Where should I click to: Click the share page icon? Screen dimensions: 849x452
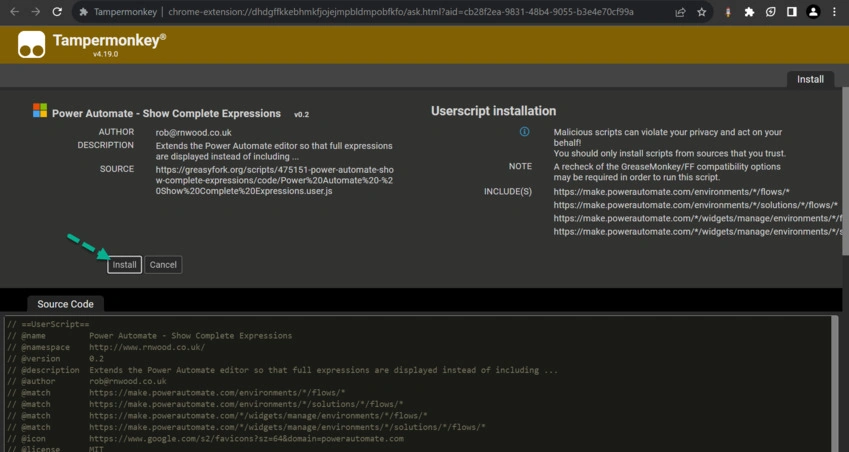tap(681, 12)
